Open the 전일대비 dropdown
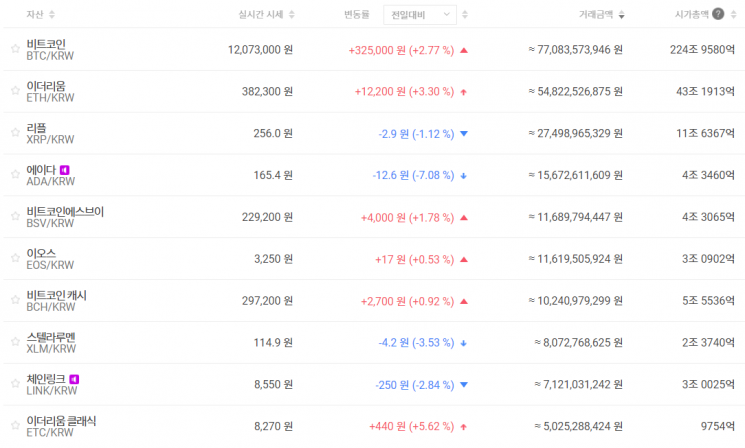This screenshot has height=448, width=745. (x=420, y=15)
